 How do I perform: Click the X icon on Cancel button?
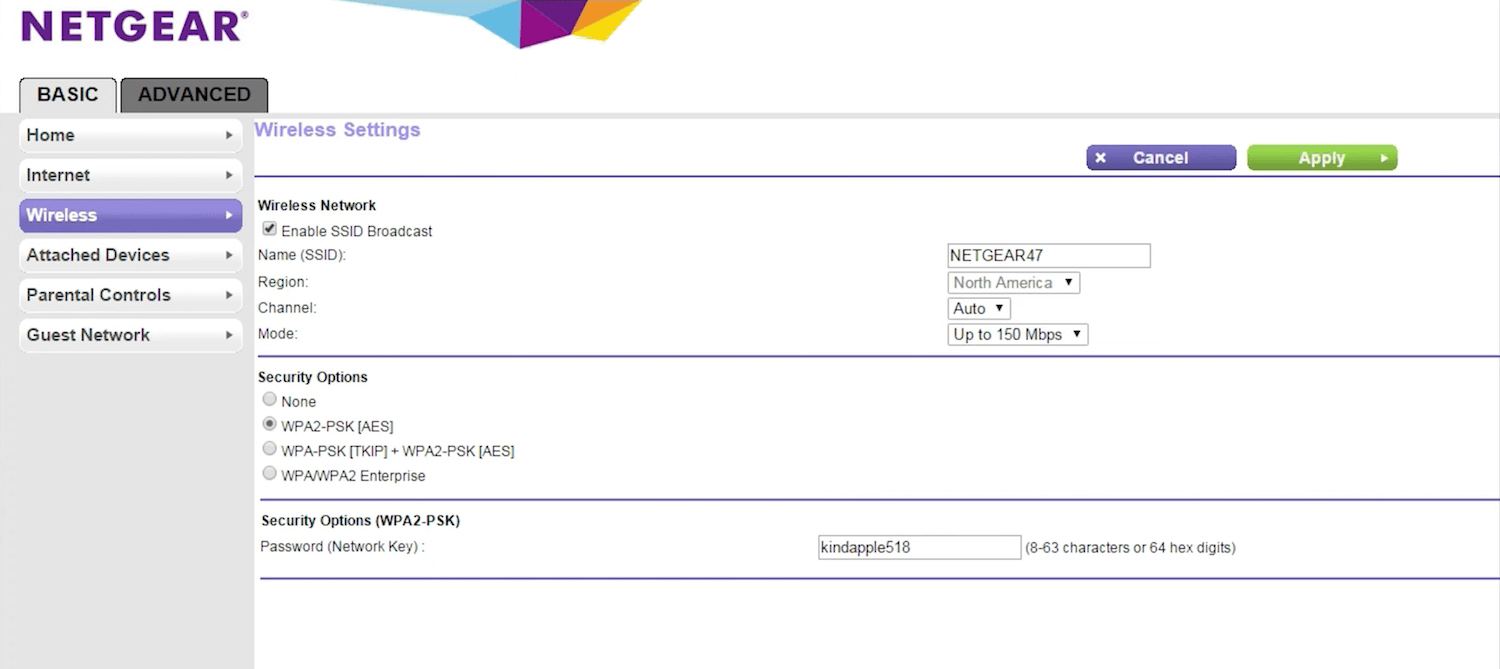tap(1101, 158)
